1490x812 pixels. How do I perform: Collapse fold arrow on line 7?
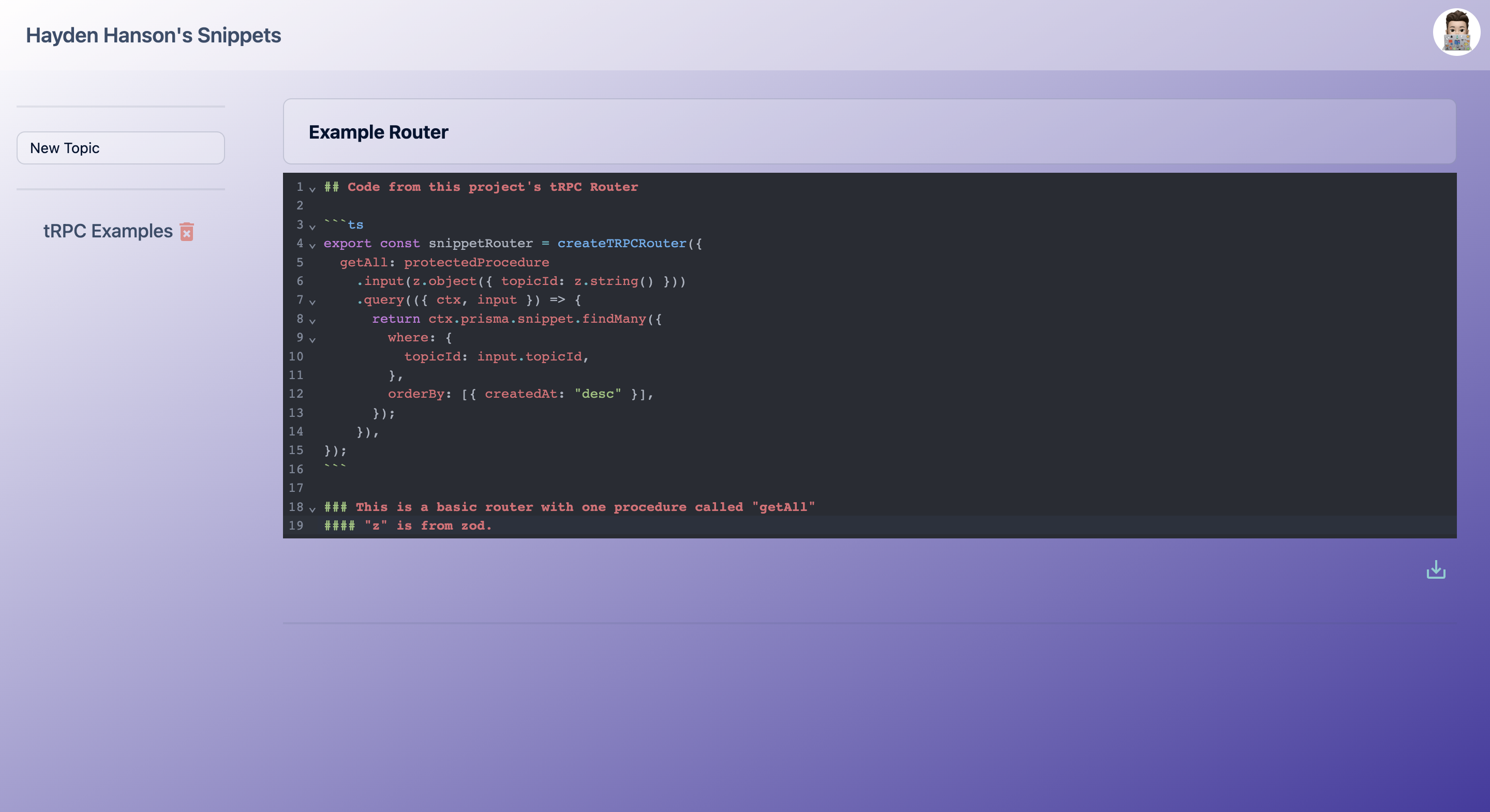click(x=312, y=302)
